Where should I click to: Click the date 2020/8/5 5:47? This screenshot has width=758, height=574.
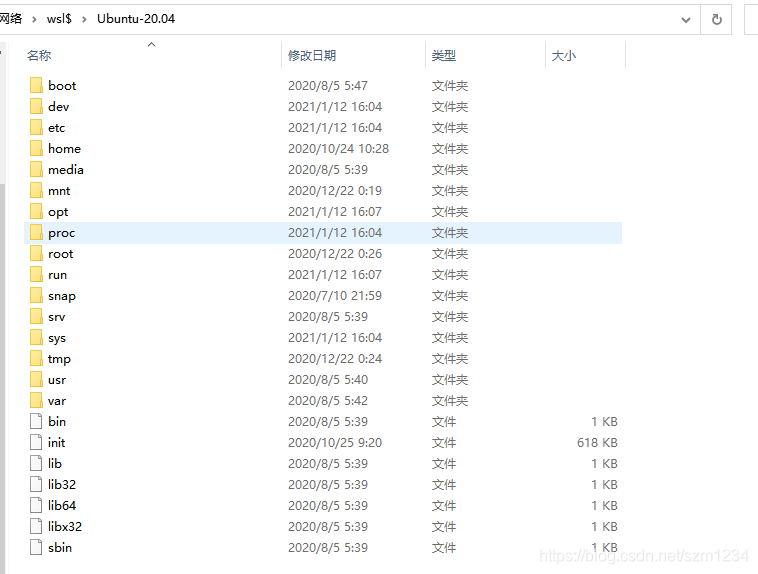(x=328, y=86)
